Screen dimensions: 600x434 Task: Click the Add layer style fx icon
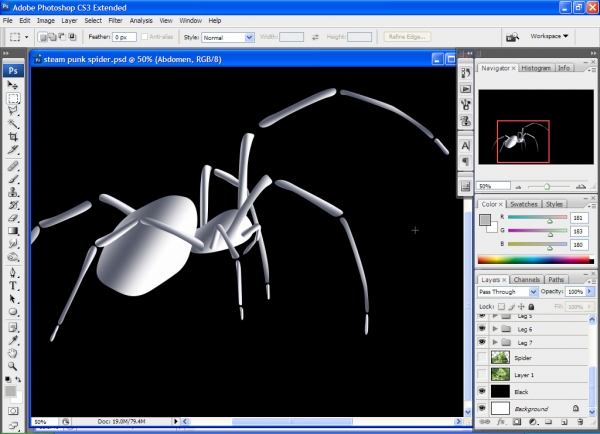tap(501, 422)
